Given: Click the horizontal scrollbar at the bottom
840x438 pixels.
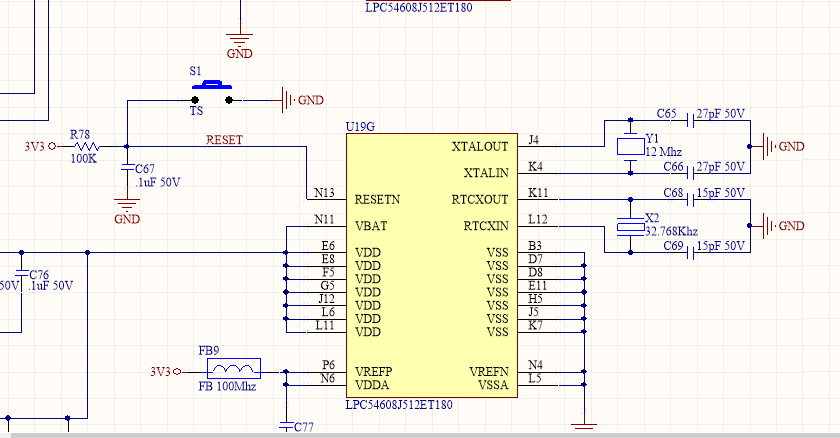Looking at the screenshot, I should tap(425, 435).
